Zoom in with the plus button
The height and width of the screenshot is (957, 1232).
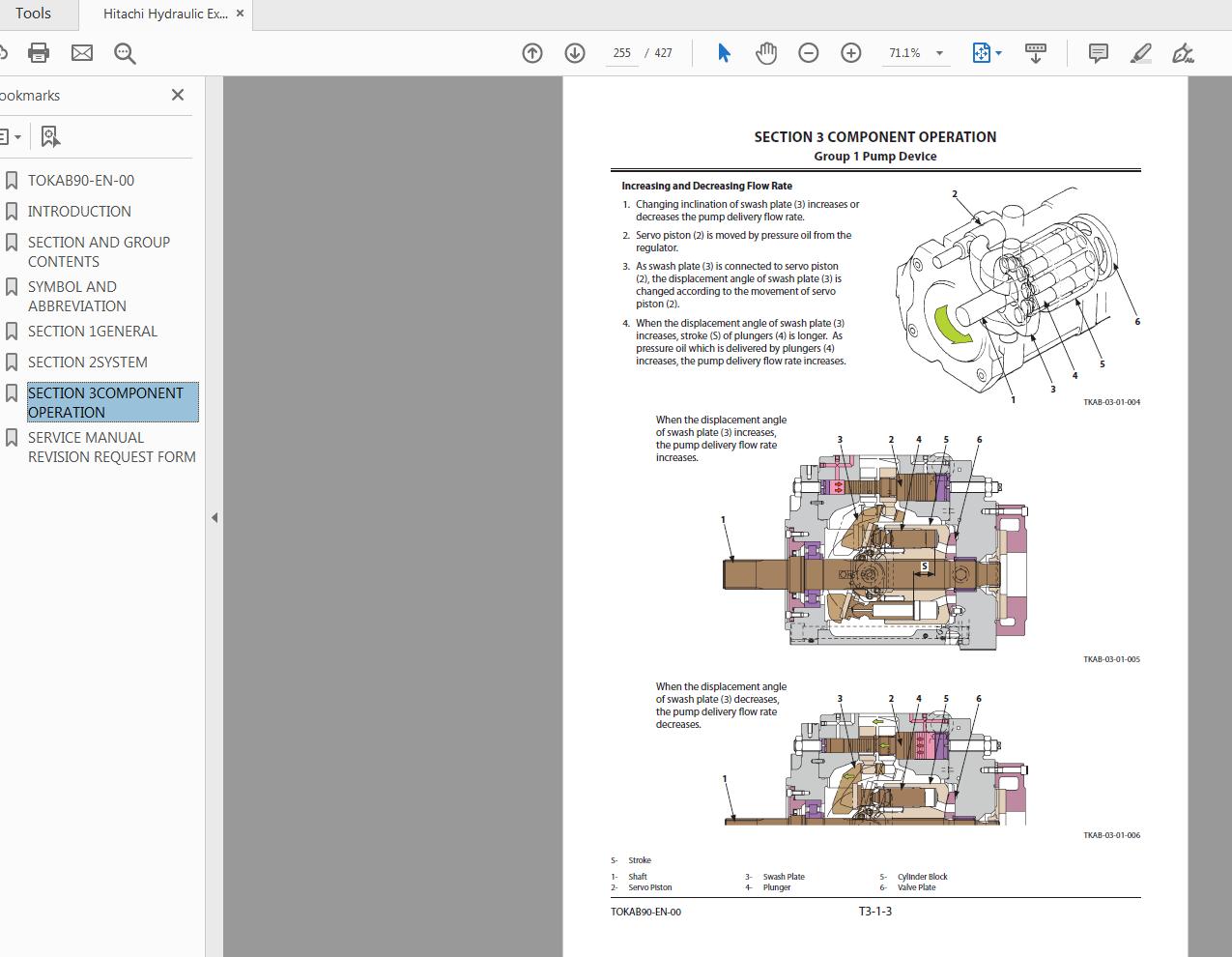(851, 53)
